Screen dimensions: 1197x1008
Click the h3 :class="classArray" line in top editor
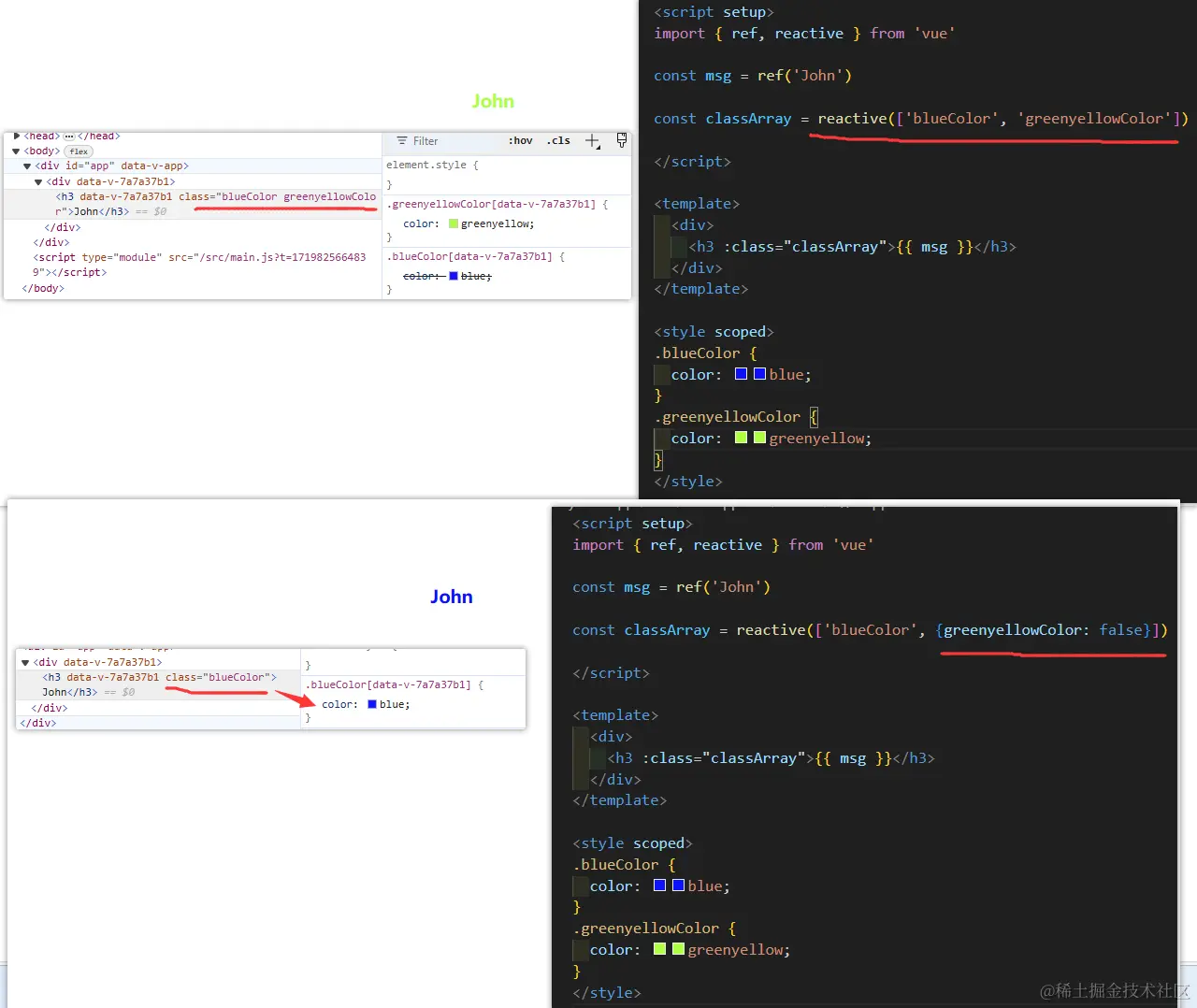(x=852, y=247)
